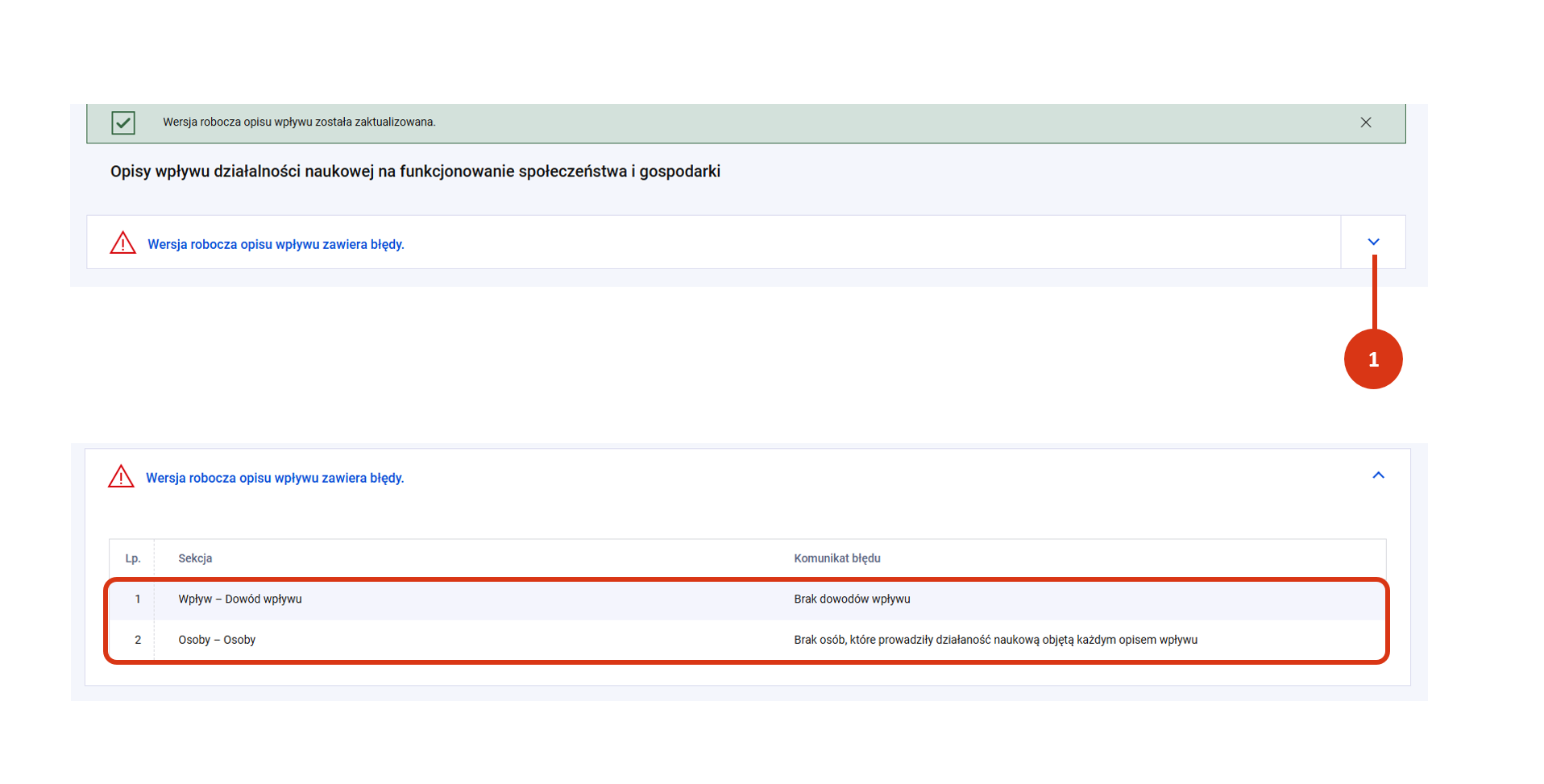The image size is (1544, 784).
Task: Click the 'Wersja robocza opisu wpływu została zaktualizowana' message
Action: pos(299,122)
